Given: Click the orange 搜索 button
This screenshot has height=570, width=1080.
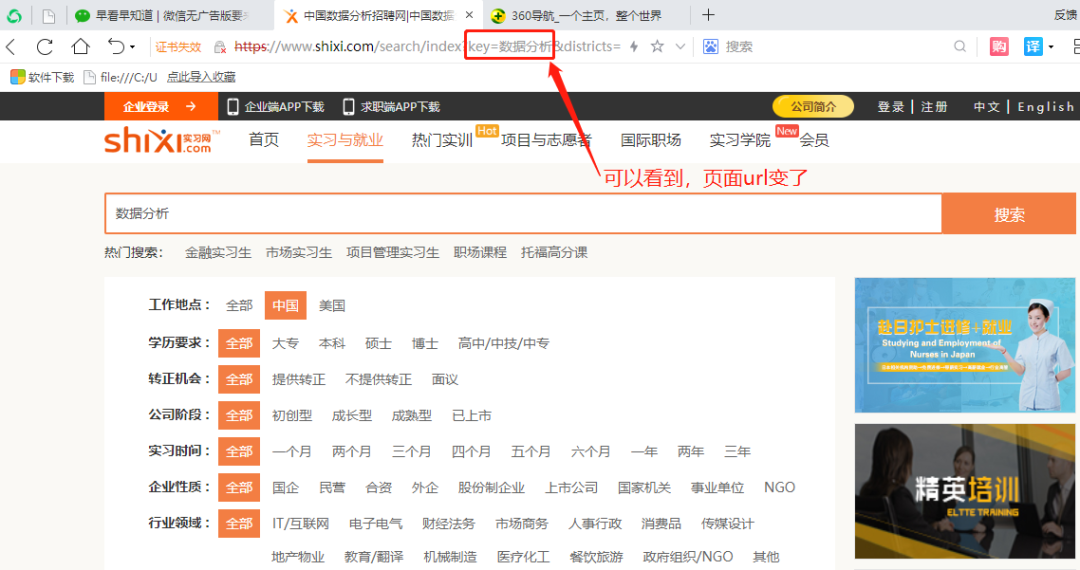Looking at the screenshot, I should (1009, 214).
